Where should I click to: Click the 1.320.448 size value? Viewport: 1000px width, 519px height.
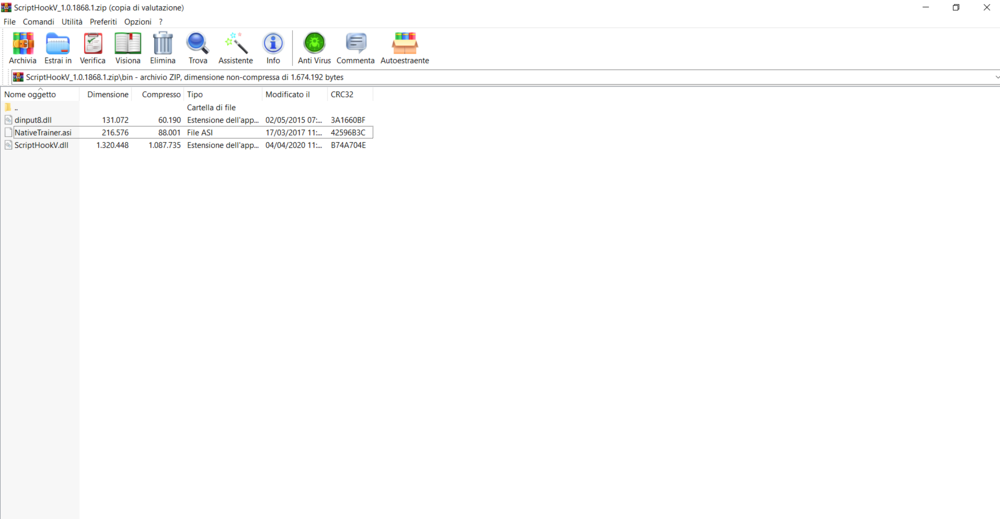pos(112,145)
